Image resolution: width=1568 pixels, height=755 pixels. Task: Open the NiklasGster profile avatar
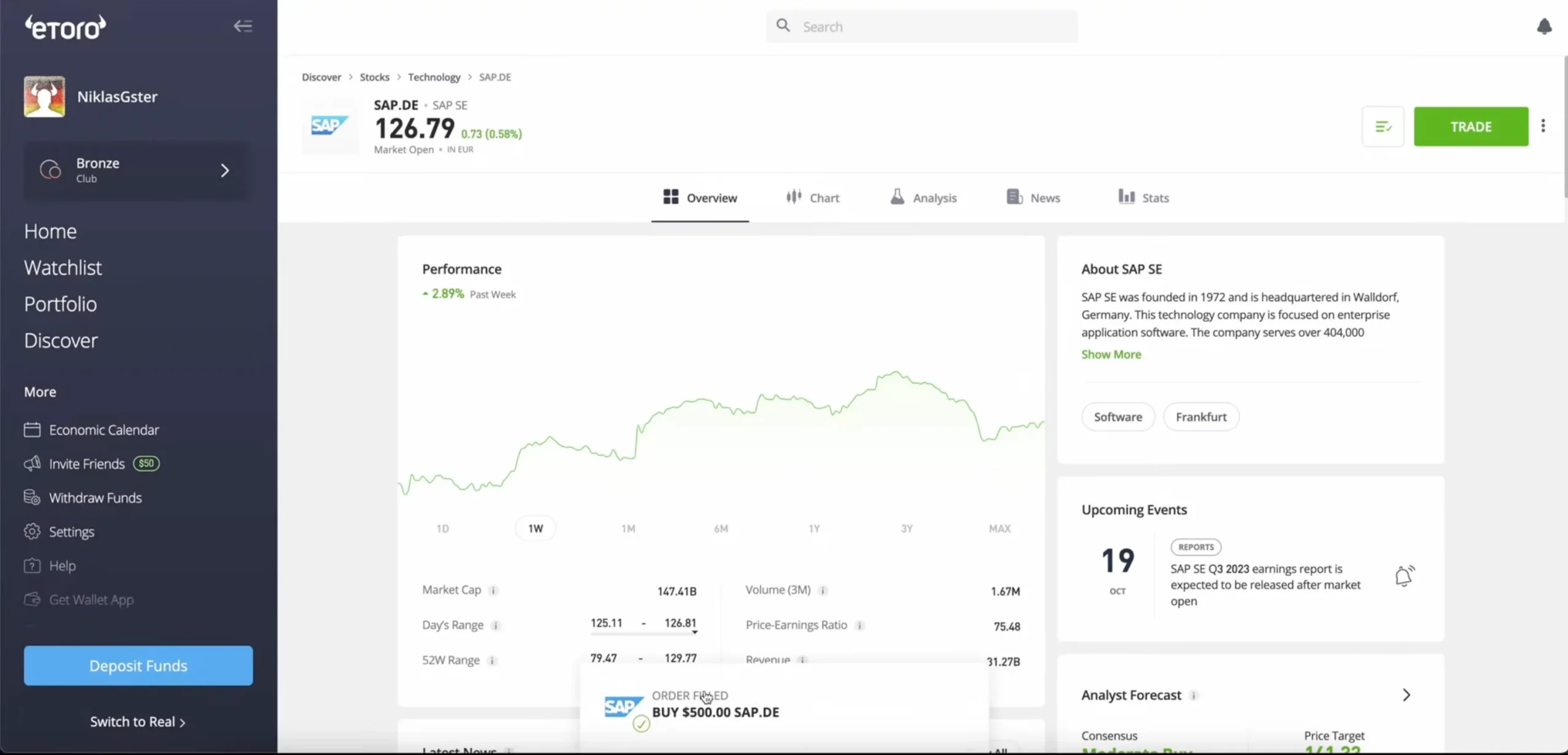(x=44, y=97)
